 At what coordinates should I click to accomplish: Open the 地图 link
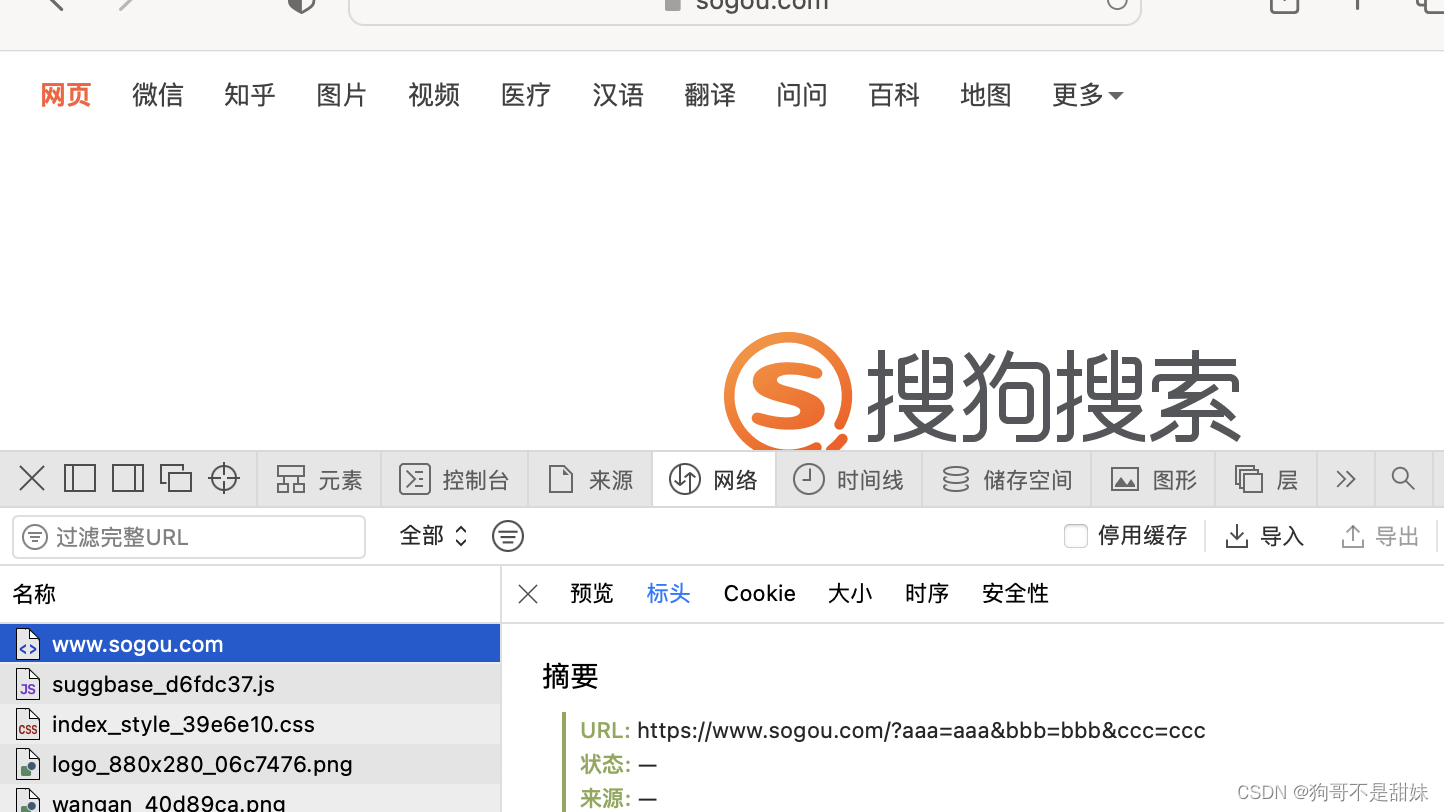coord(986,95)
